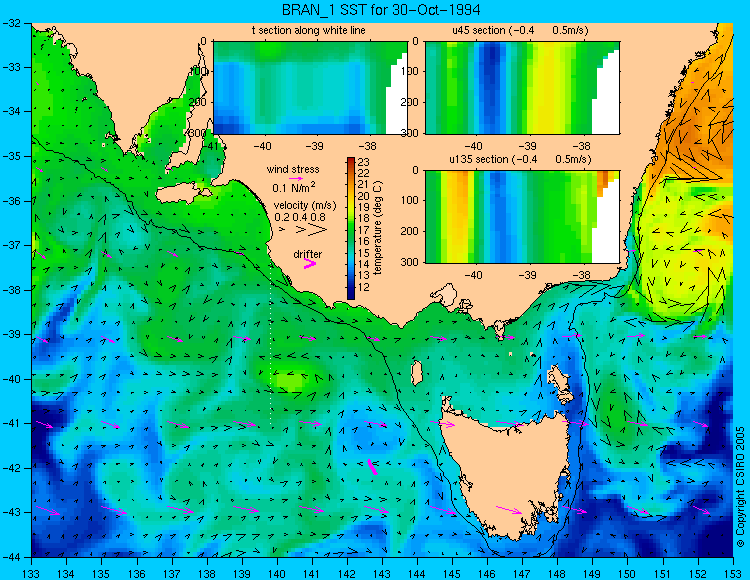Click the 't section along white line' heading

click(x=309, y=30)
